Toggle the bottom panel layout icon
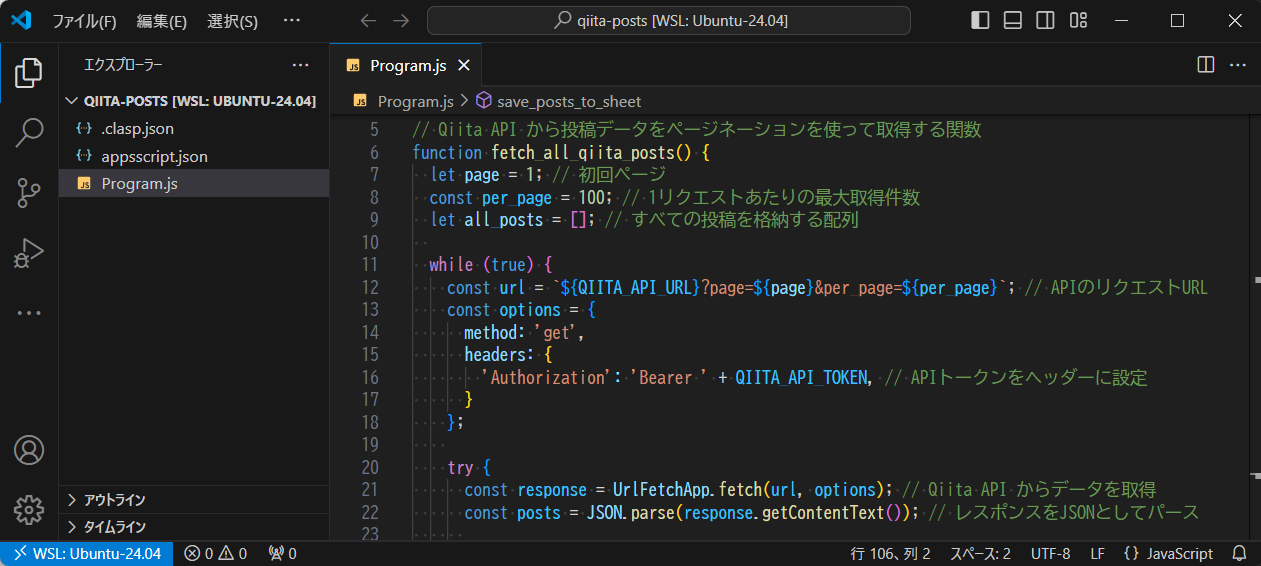The height and width of the screenshot is (566, 1261). [1012, 20]
